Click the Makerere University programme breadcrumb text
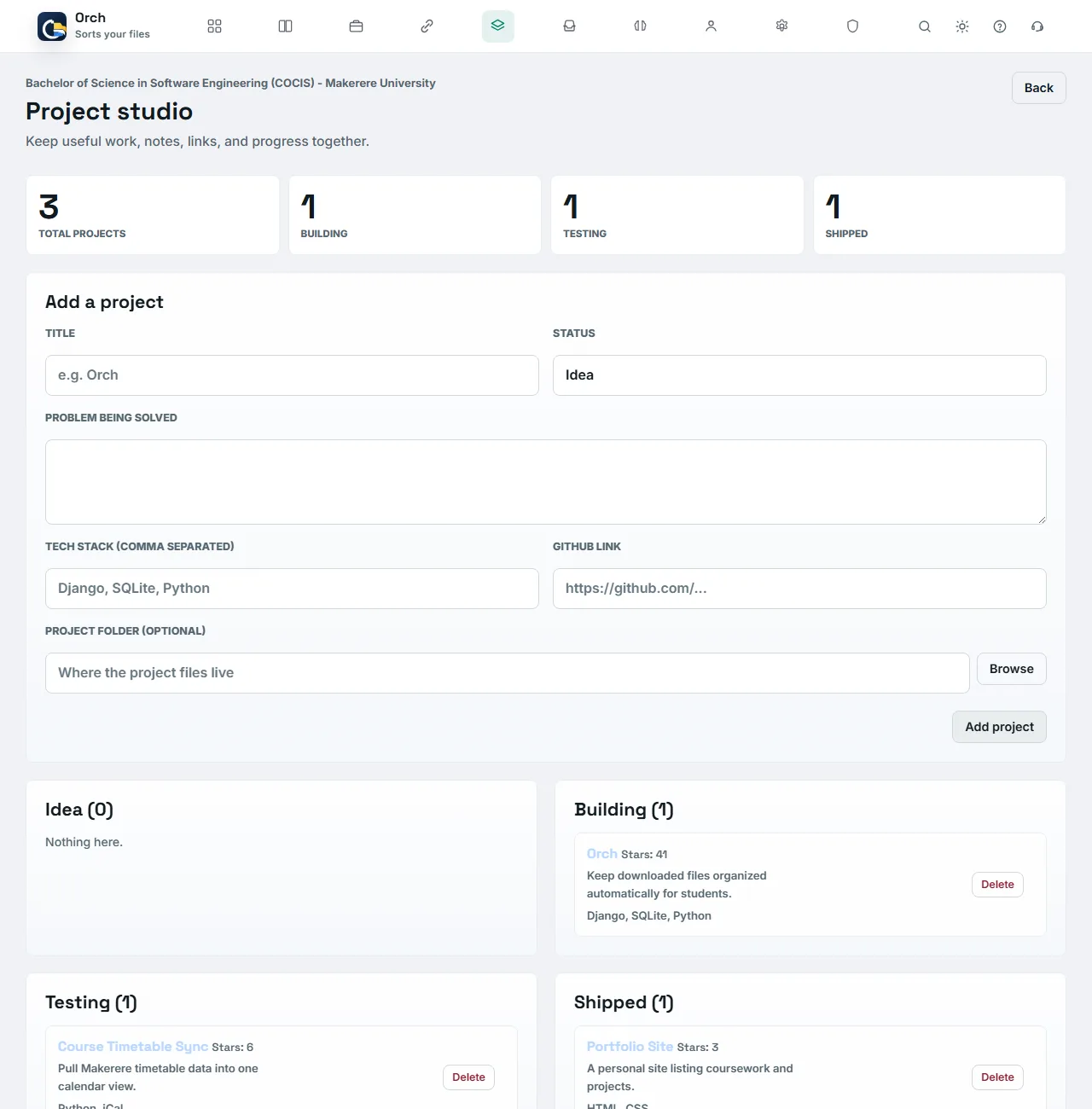 230,83
